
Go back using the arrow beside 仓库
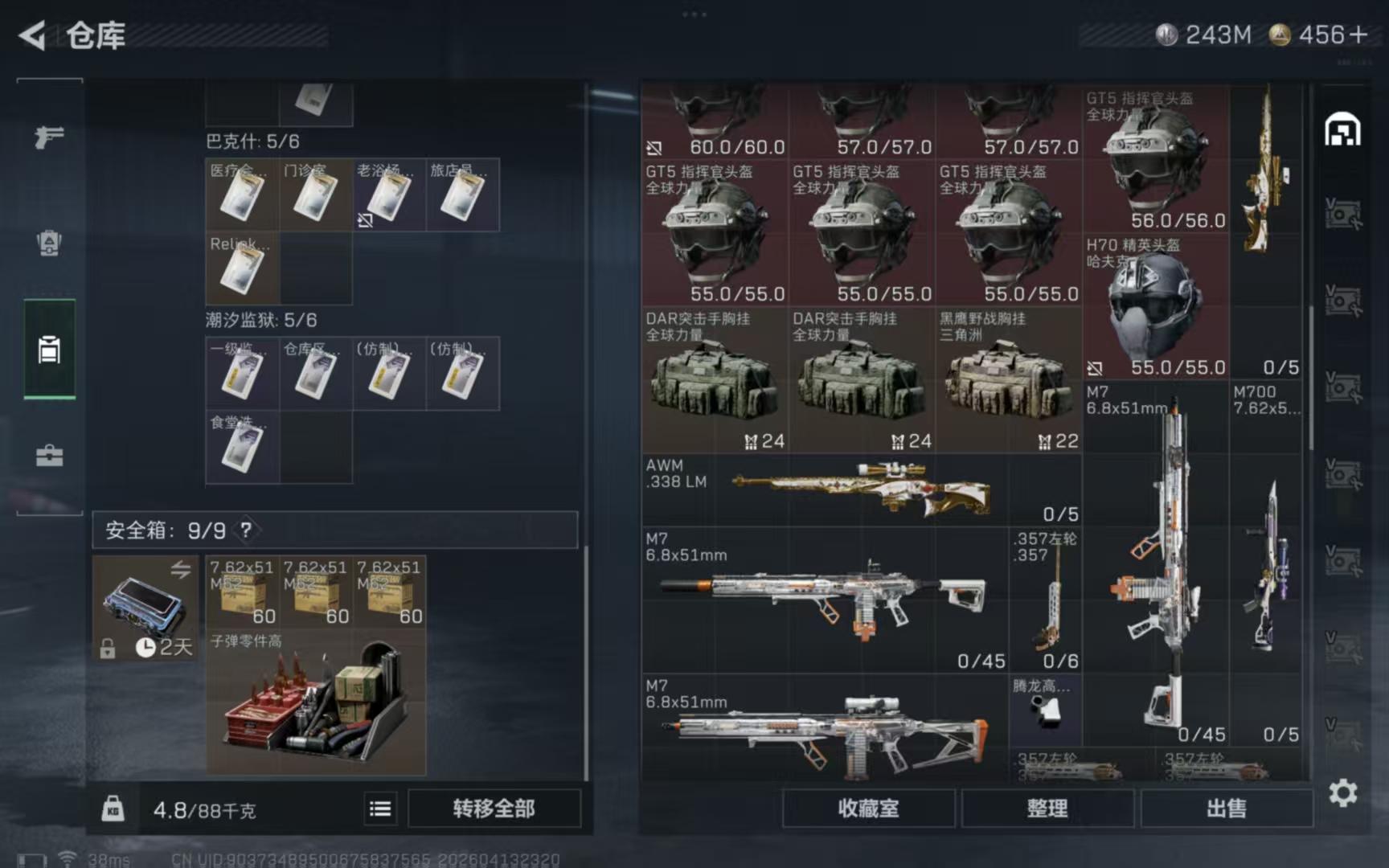click(32, 35)
